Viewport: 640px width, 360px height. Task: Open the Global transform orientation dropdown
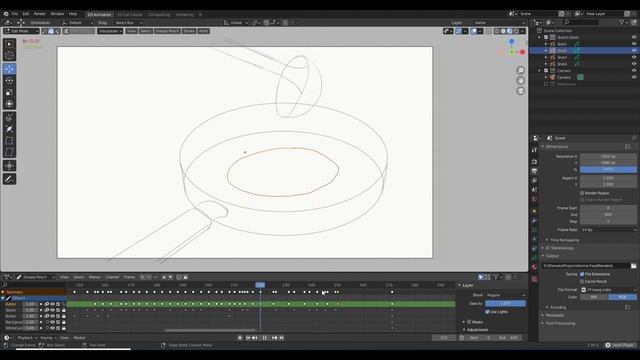(x=236, y=22)
